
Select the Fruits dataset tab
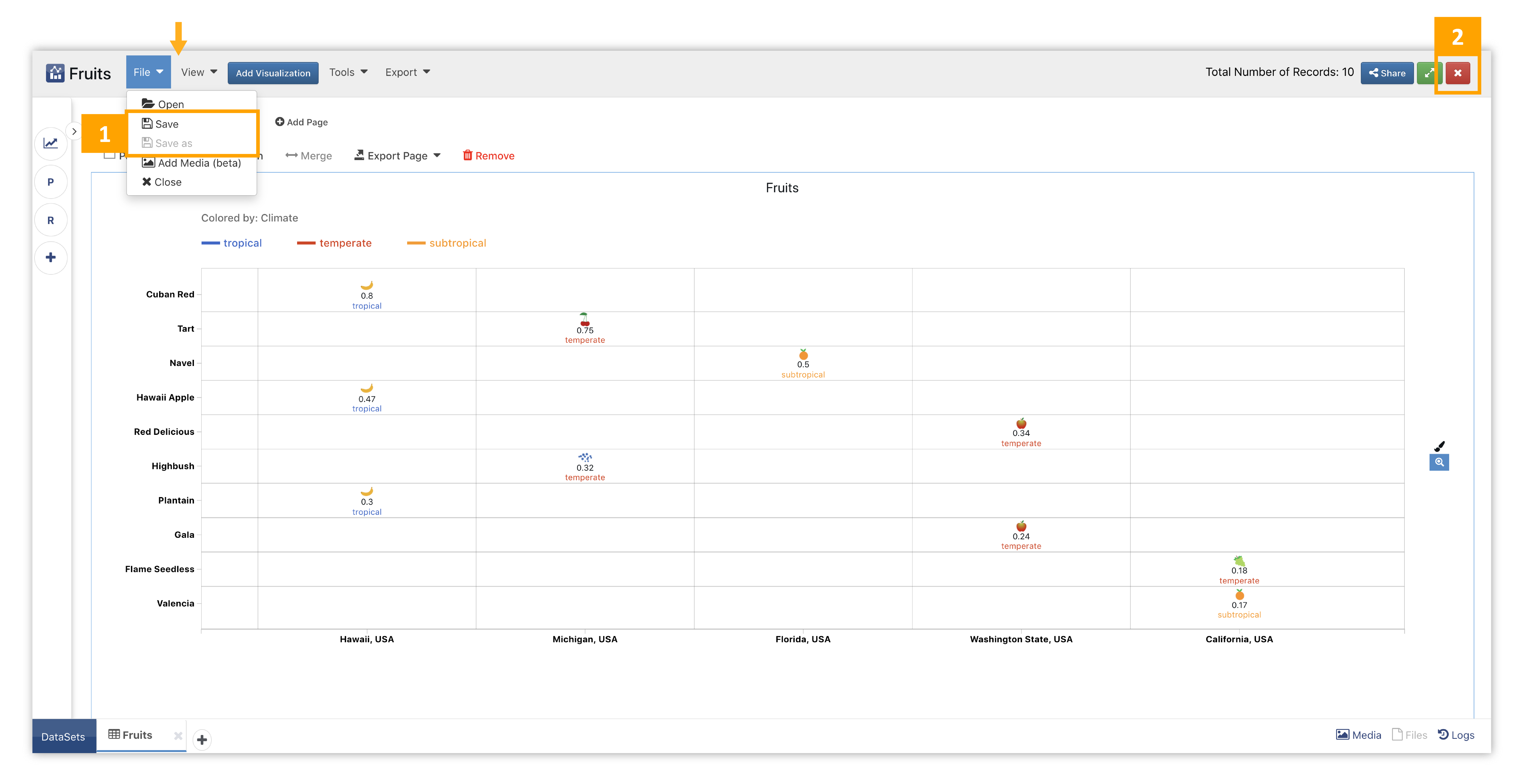pyautogui.click(x=130, y=735)
